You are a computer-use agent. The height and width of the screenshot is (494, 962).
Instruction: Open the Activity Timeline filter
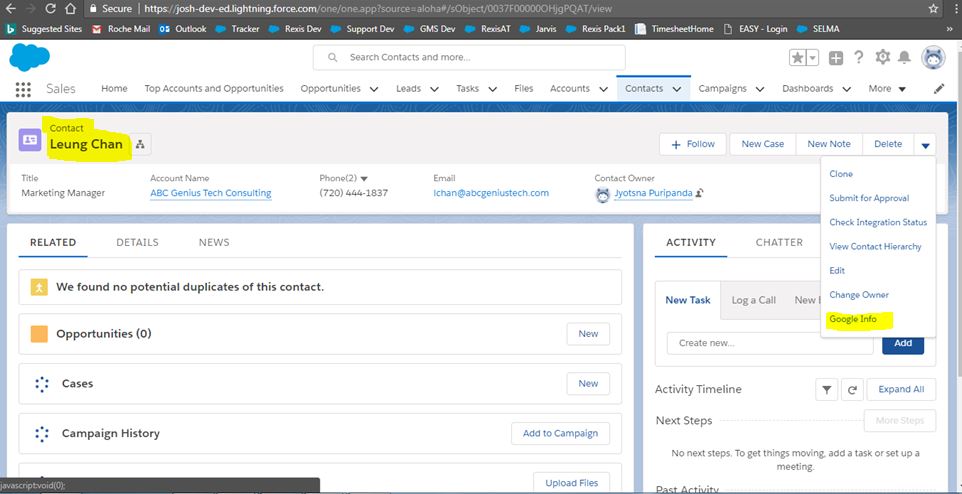click(827, 389)
